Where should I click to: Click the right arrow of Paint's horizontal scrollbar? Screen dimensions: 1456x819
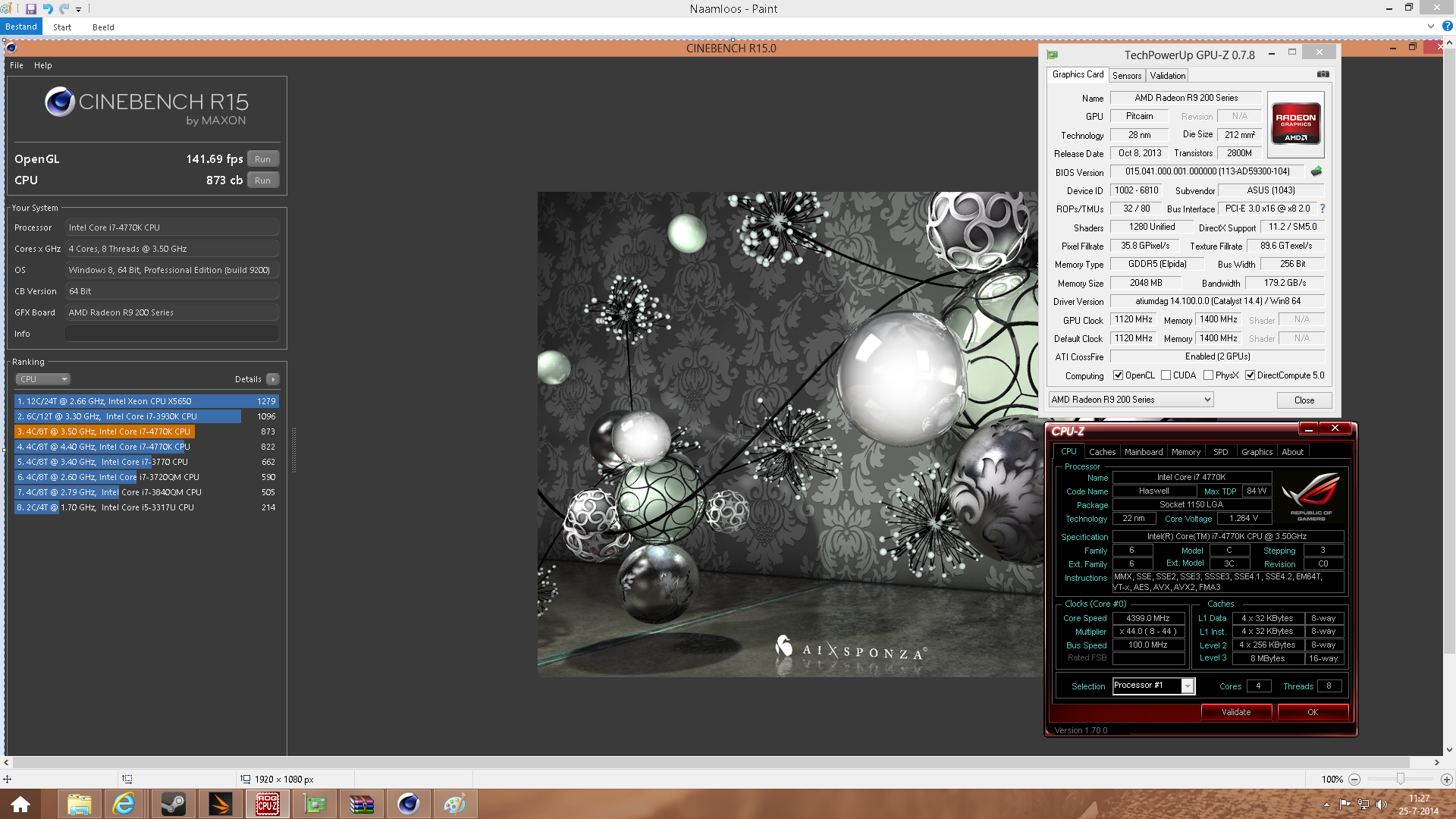tap(1436, 762)
